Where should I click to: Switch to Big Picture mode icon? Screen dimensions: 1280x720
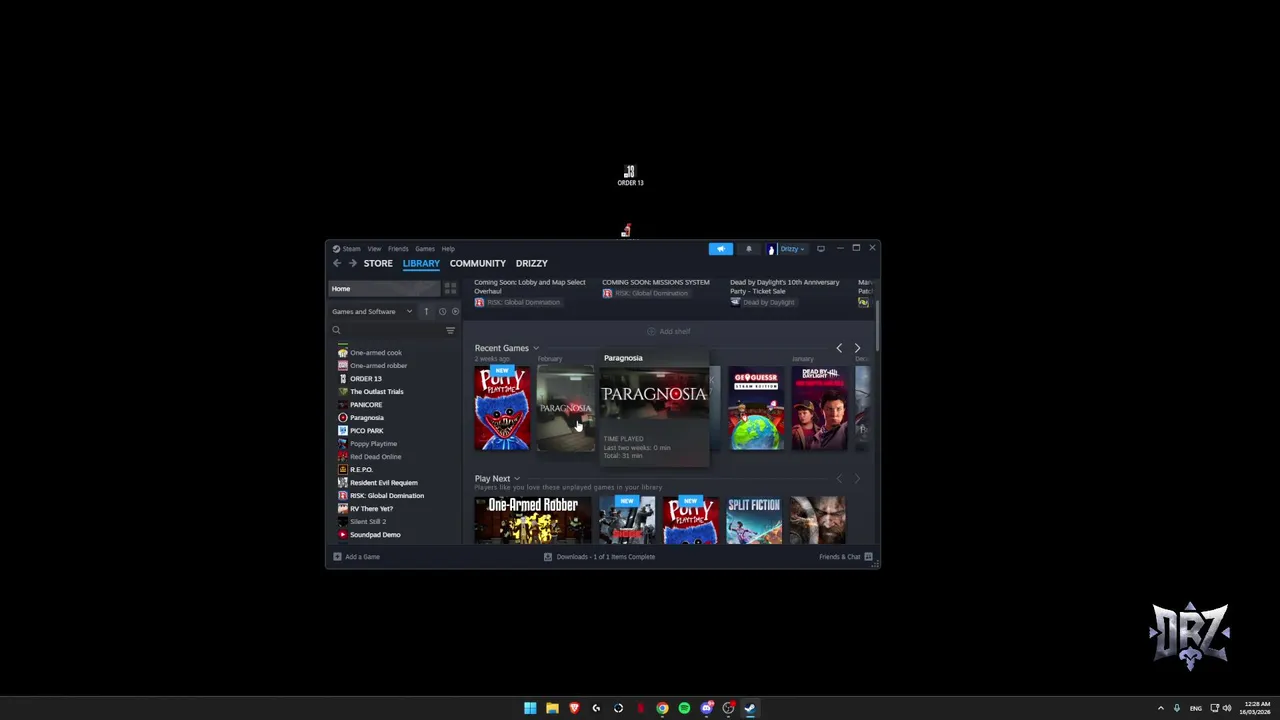[x=821, y=249]
